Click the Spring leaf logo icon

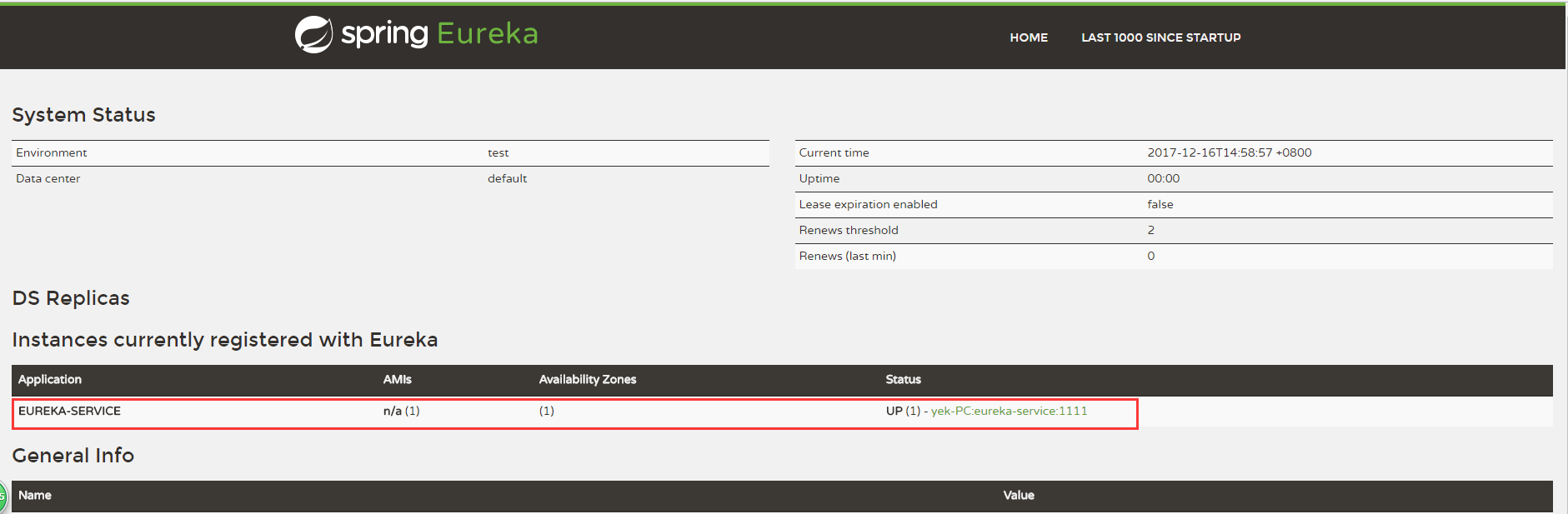coord(314,35)
